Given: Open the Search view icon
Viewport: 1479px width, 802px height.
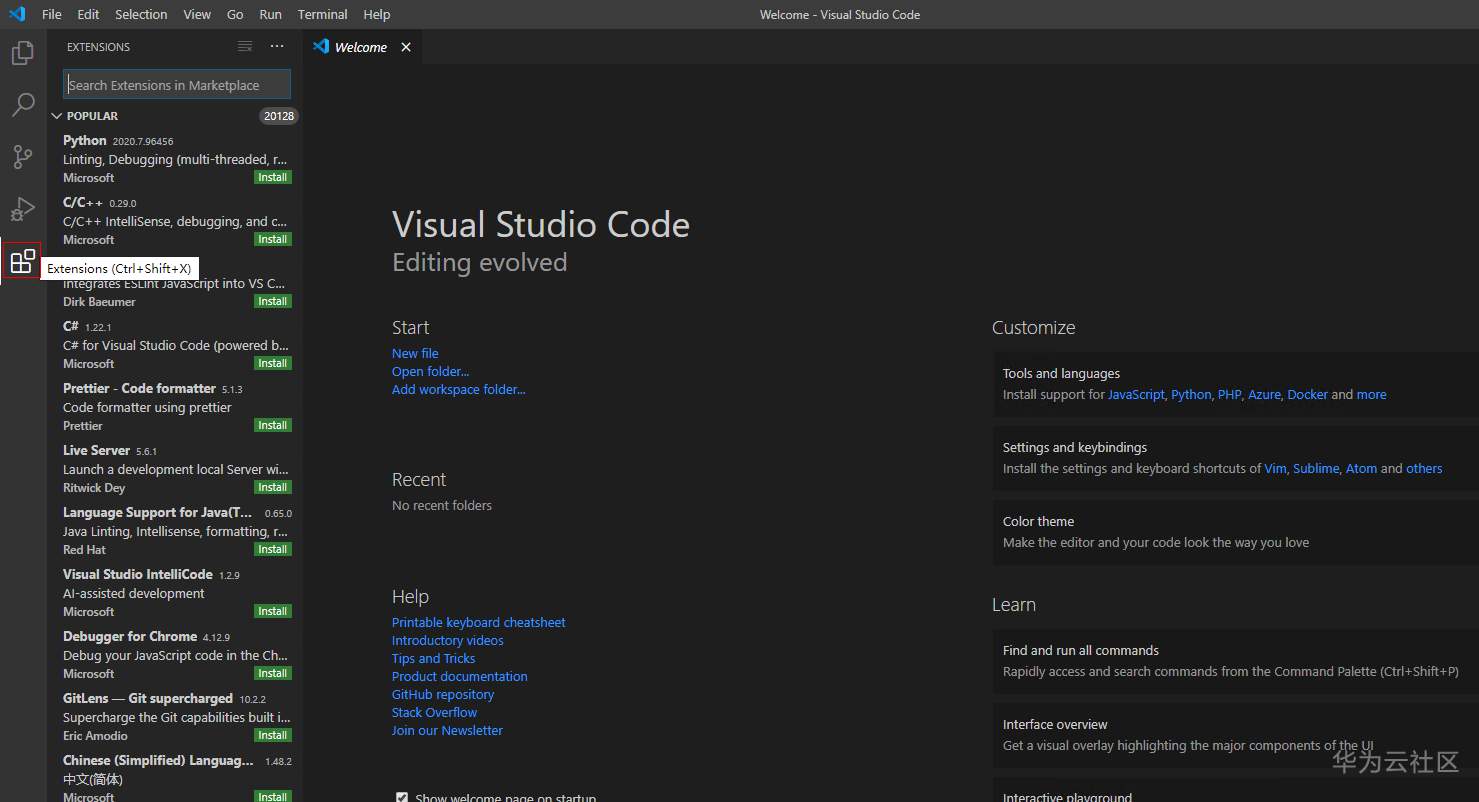Looking at the screenshot, I should pos(22,104).
